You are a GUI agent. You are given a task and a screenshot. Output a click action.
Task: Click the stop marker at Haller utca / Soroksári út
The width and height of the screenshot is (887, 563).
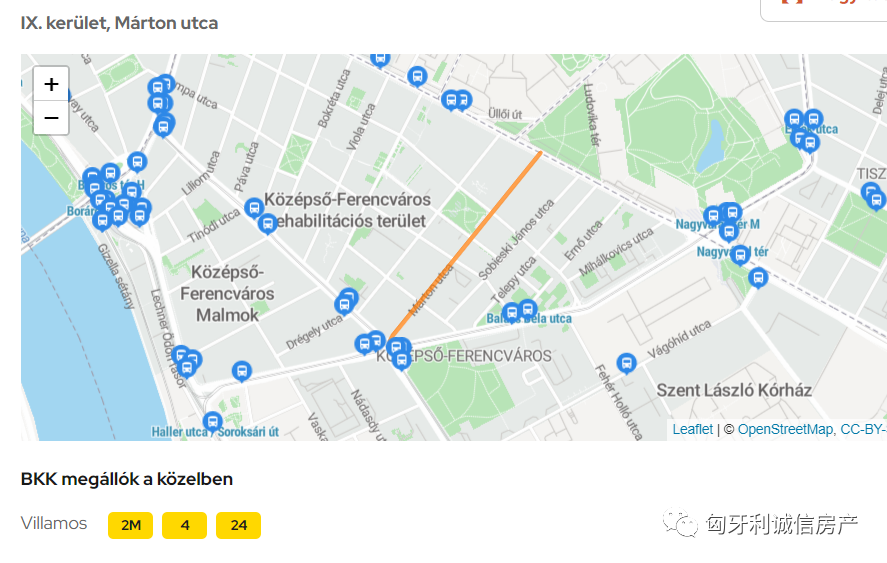click(x=213, y=422)
